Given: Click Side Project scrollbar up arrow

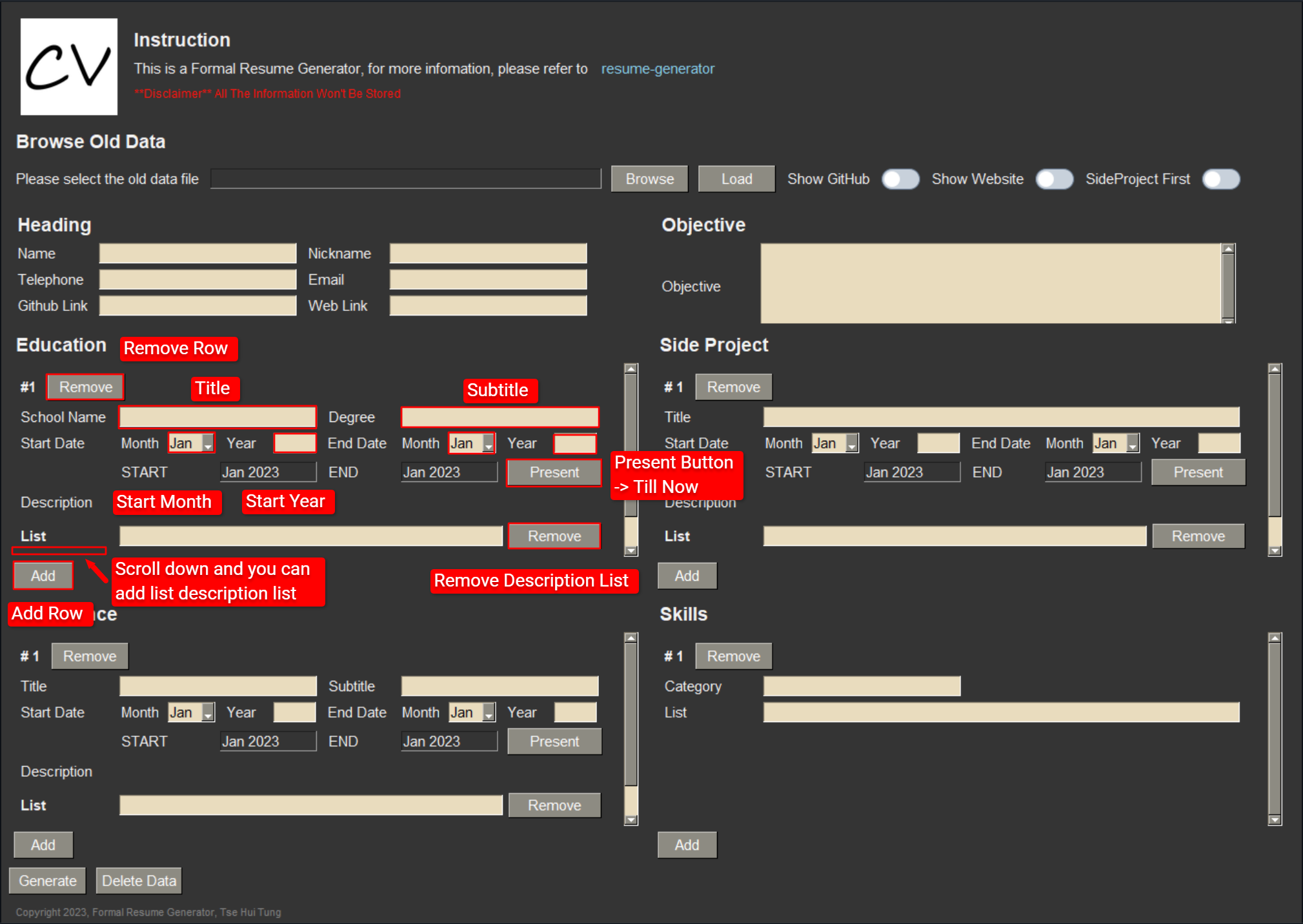Looking at the screenshot, I should tap(1274, 369).
